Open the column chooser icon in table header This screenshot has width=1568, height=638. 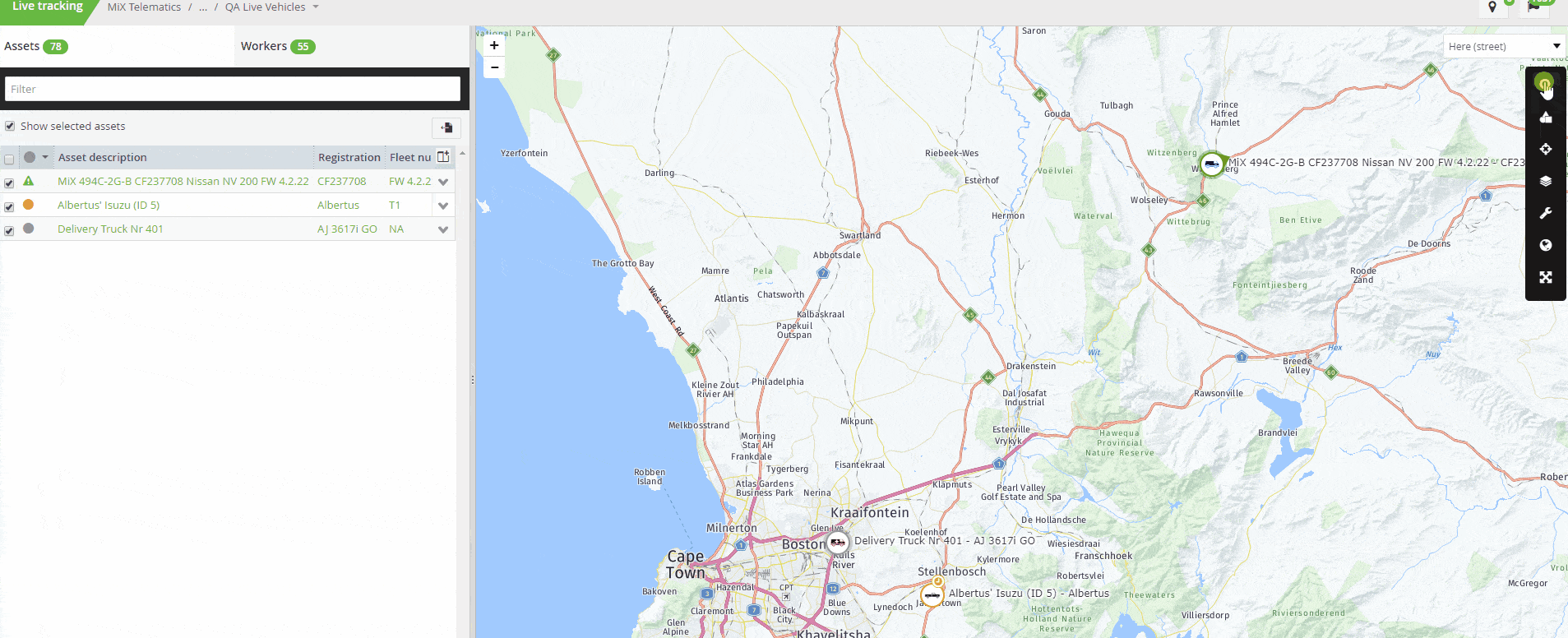click(443, 156)
